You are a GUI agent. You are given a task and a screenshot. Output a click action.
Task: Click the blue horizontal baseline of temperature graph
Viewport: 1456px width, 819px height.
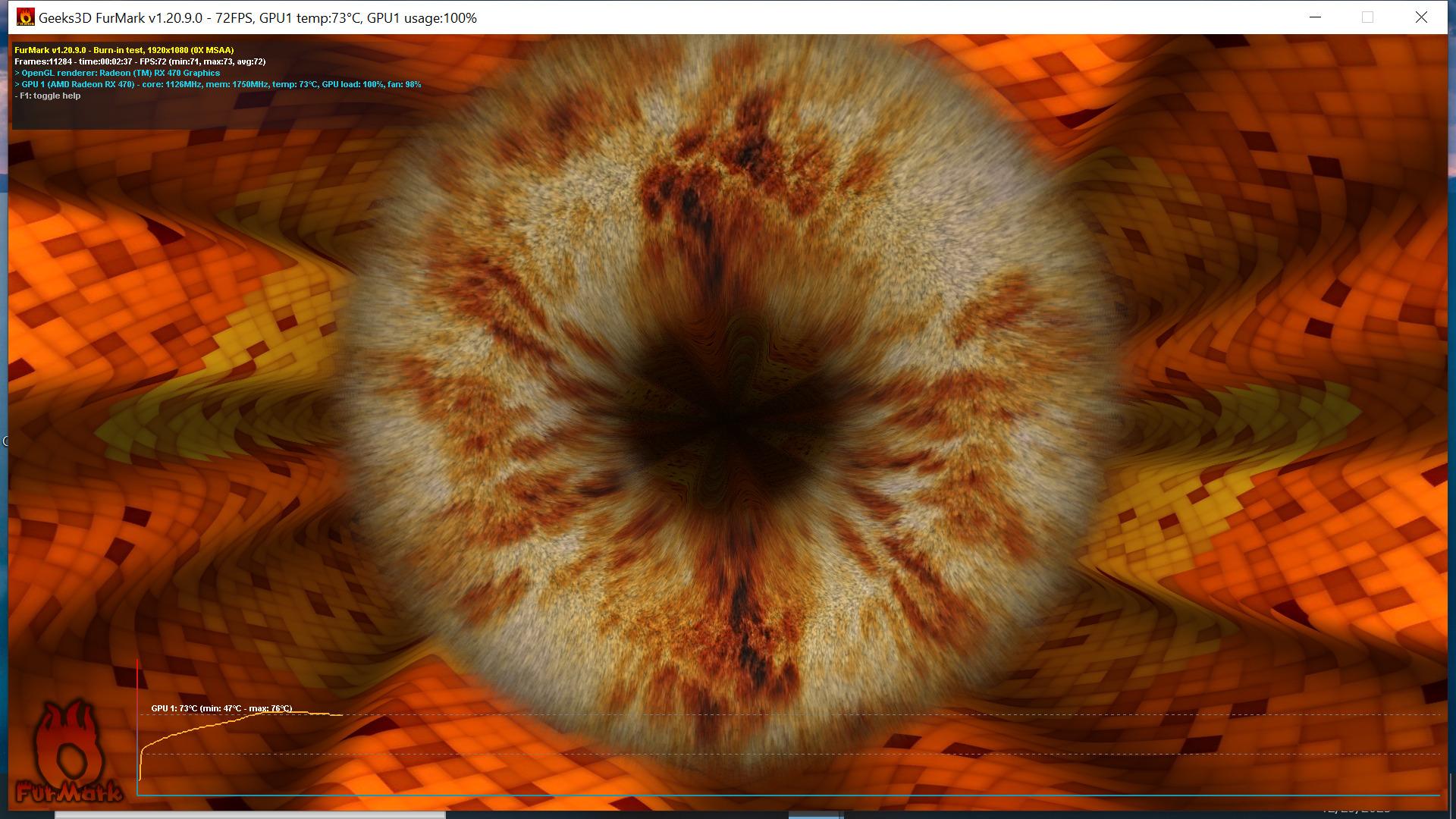point(758,795)
